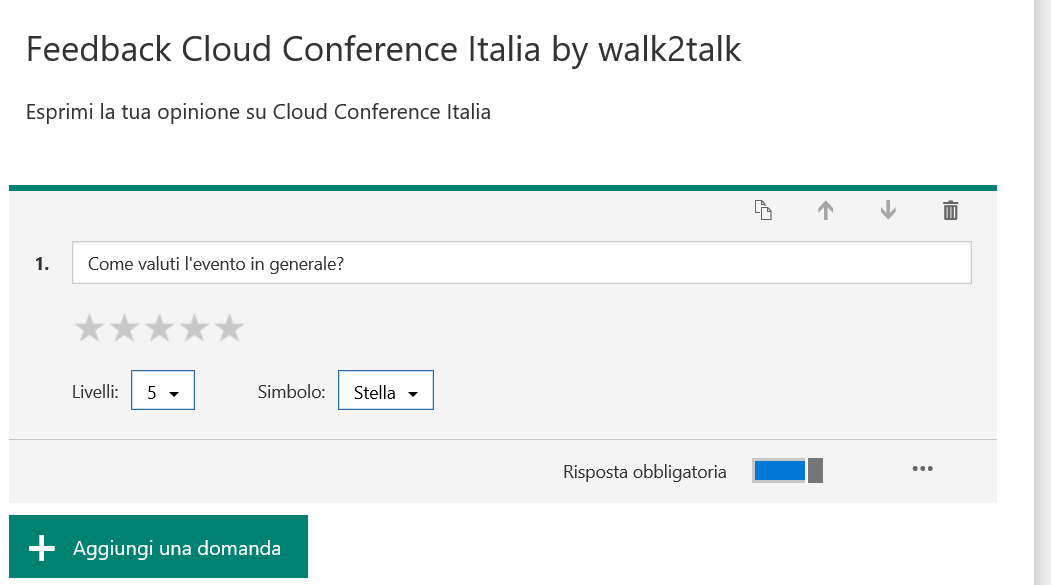Viewport: 1051px width, 585px height.
Task: Open the Simbolo dropdown showing Stella
Action: pyautogui.click(x=386, y=391)
